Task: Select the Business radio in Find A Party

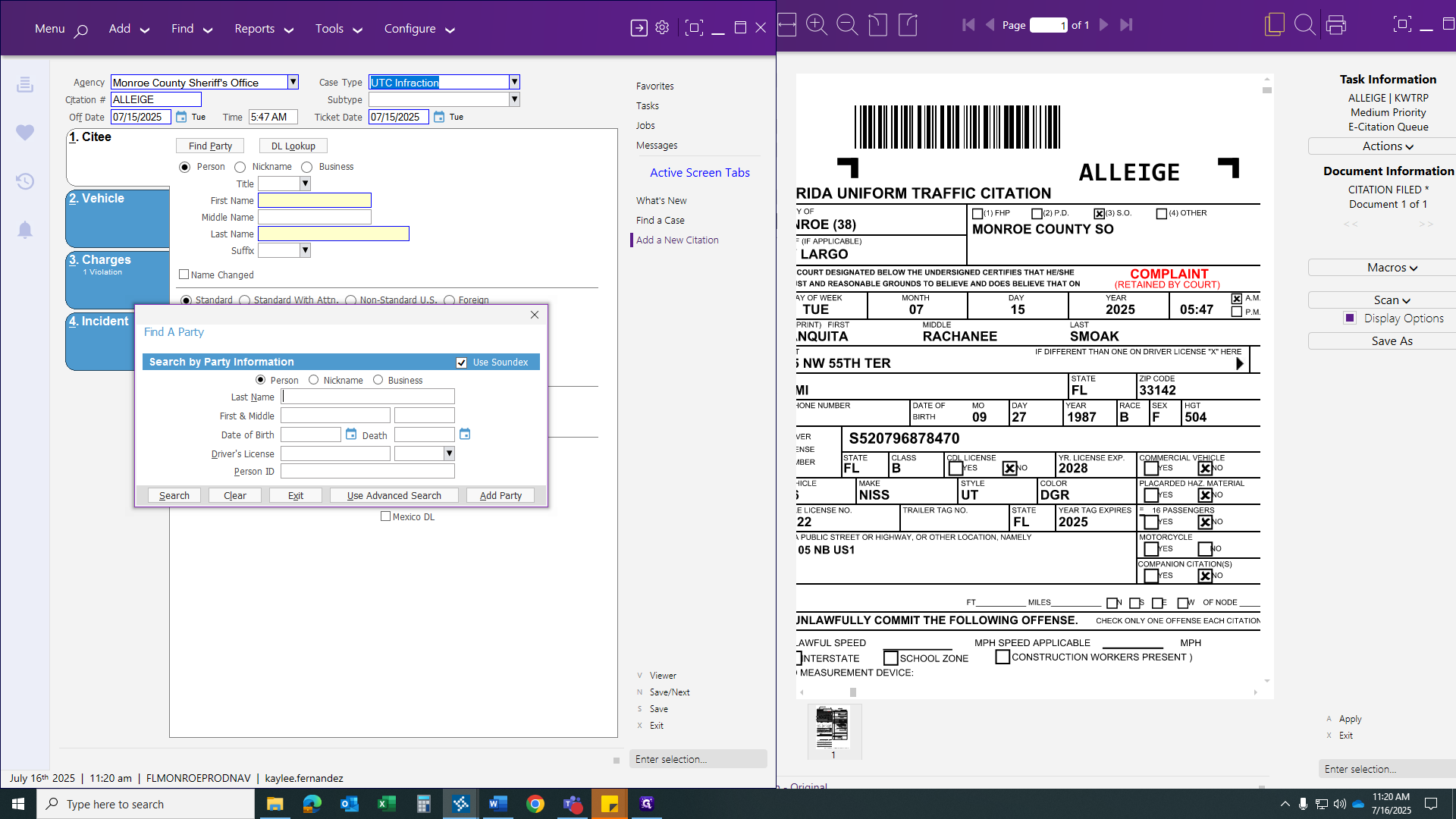Action: (x=378, y=380)
